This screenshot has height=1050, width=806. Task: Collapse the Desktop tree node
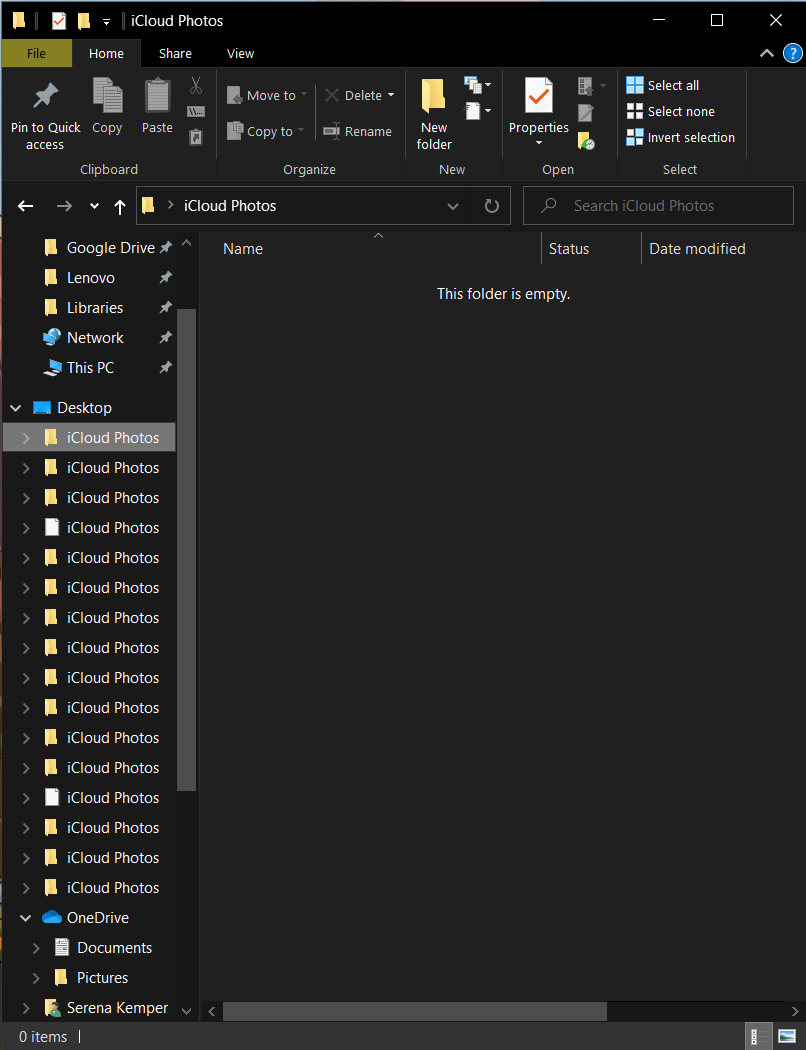(15, 408)
